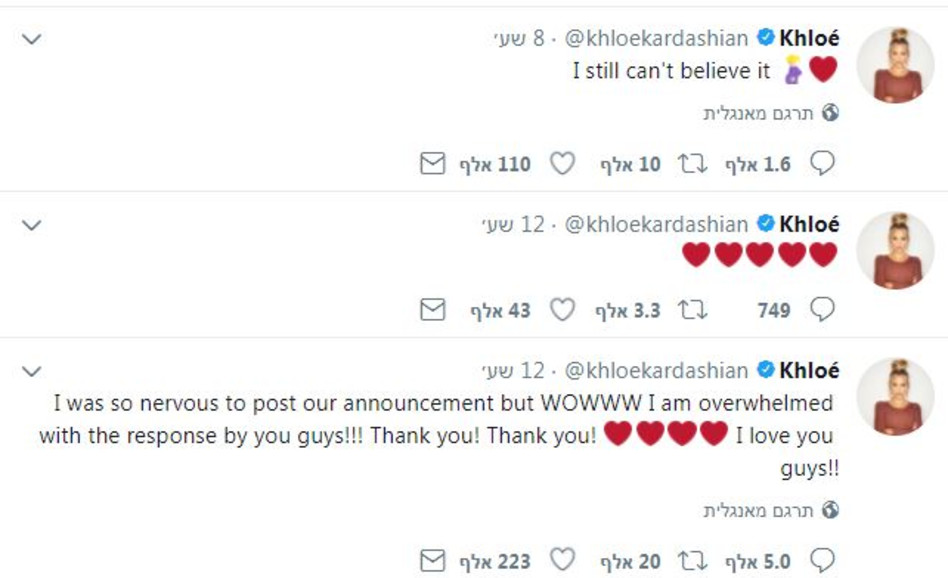The image size is (948, 578).
Task: Retweet the "I was so nervous" announcement tweet
Action: (692, 560)
